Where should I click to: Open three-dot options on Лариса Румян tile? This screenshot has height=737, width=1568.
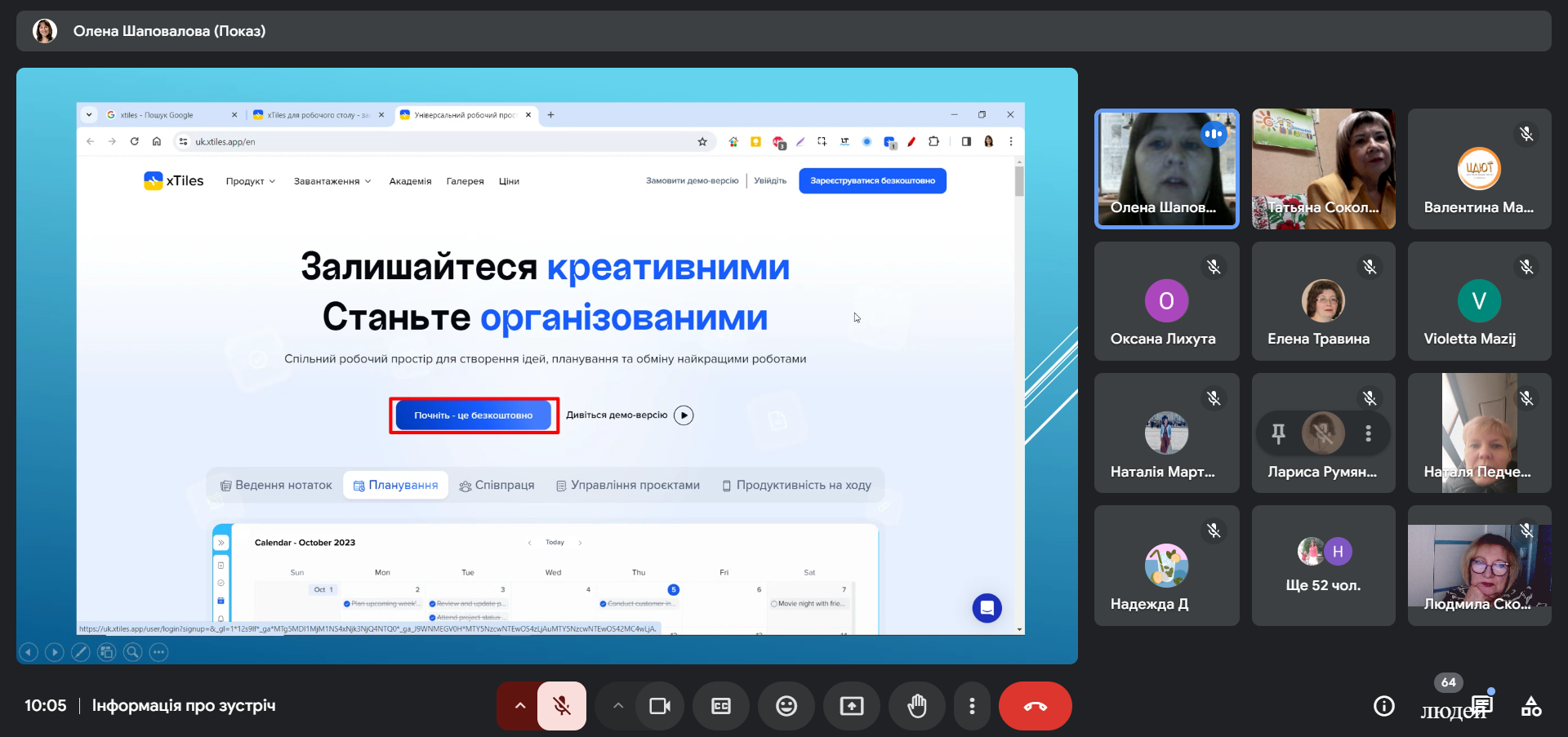tap(1368, 433)
